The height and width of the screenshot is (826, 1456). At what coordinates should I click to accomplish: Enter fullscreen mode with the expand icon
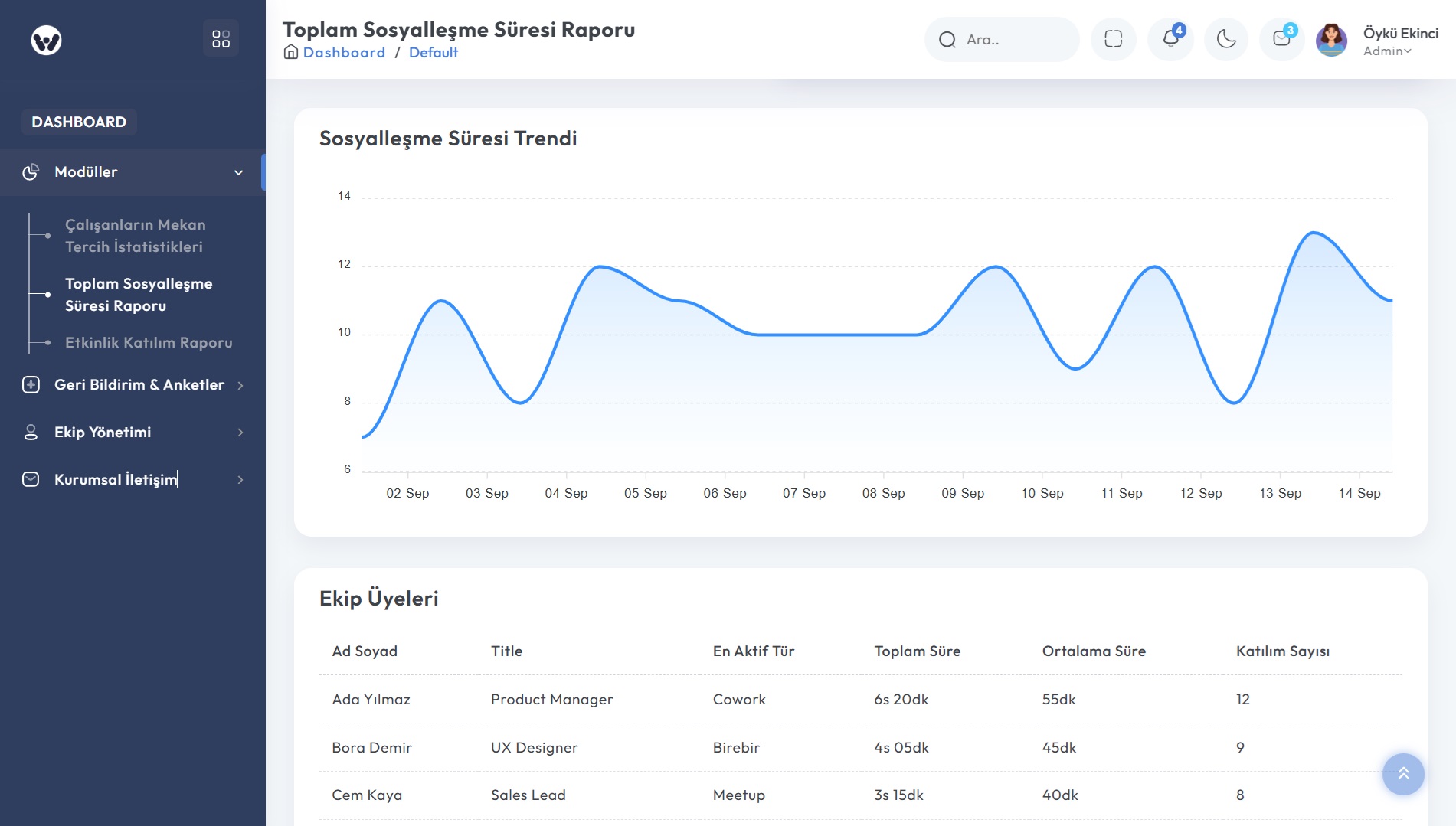click(x=1114, y=39)
